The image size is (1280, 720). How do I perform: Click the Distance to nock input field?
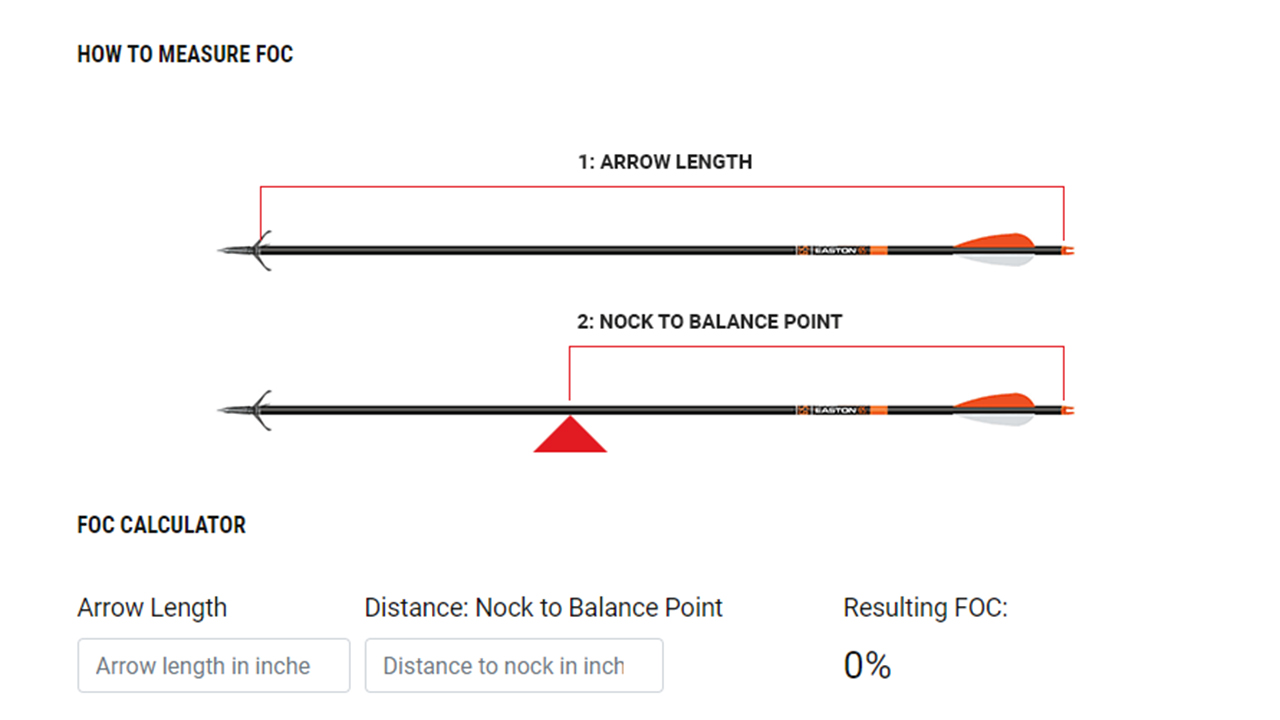pos(513,666)
